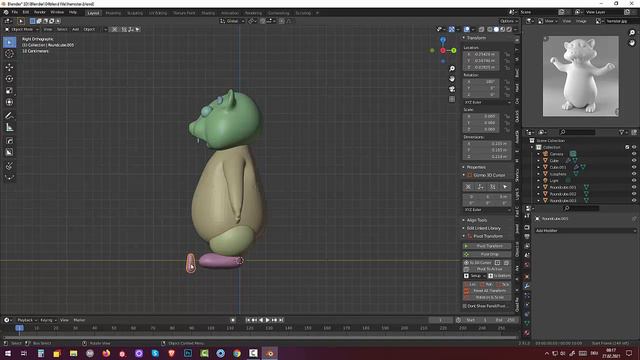Toggle the camera view icon in viewport
The height and width of the screenshot is (360, 640).
[452, 89]
